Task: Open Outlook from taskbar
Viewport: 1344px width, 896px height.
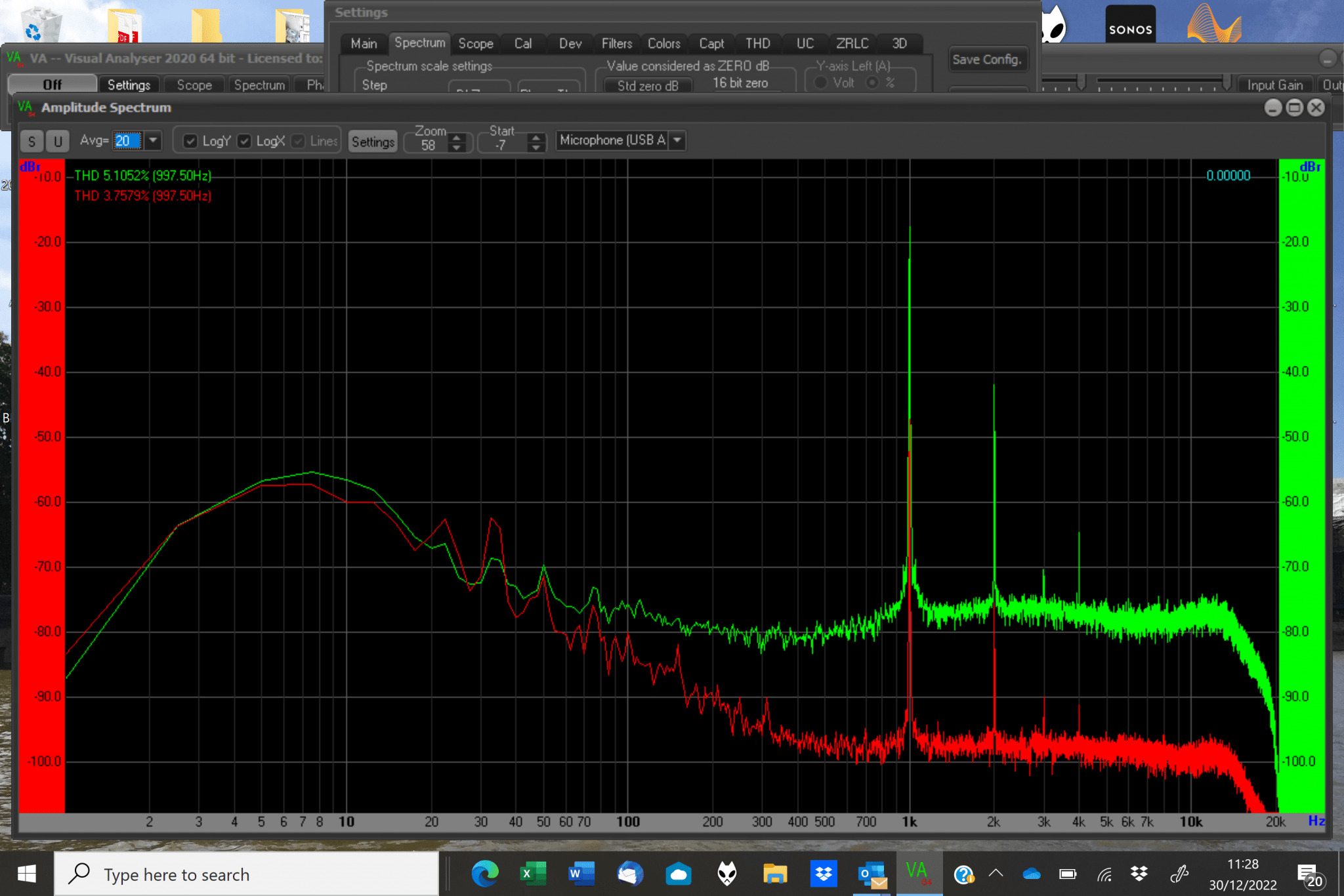Action: [871, 874]
